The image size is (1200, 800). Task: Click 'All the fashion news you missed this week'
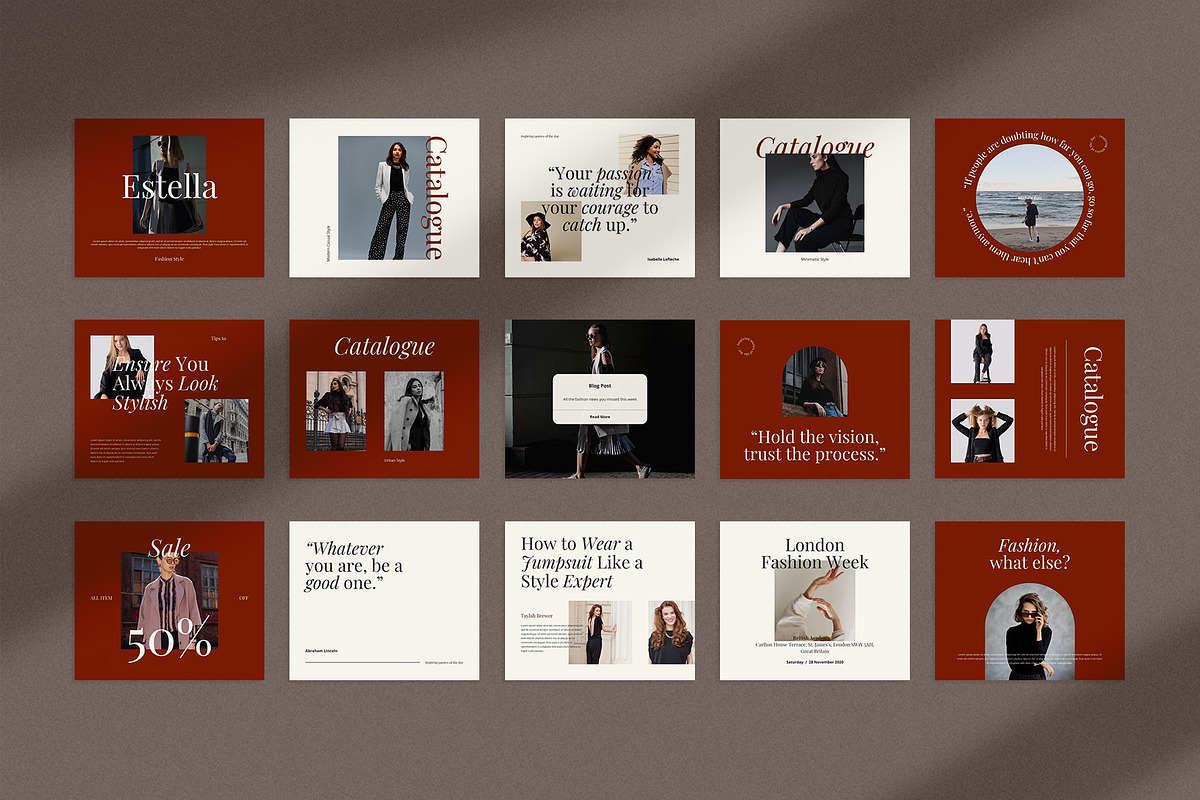(x=599, y=399)
